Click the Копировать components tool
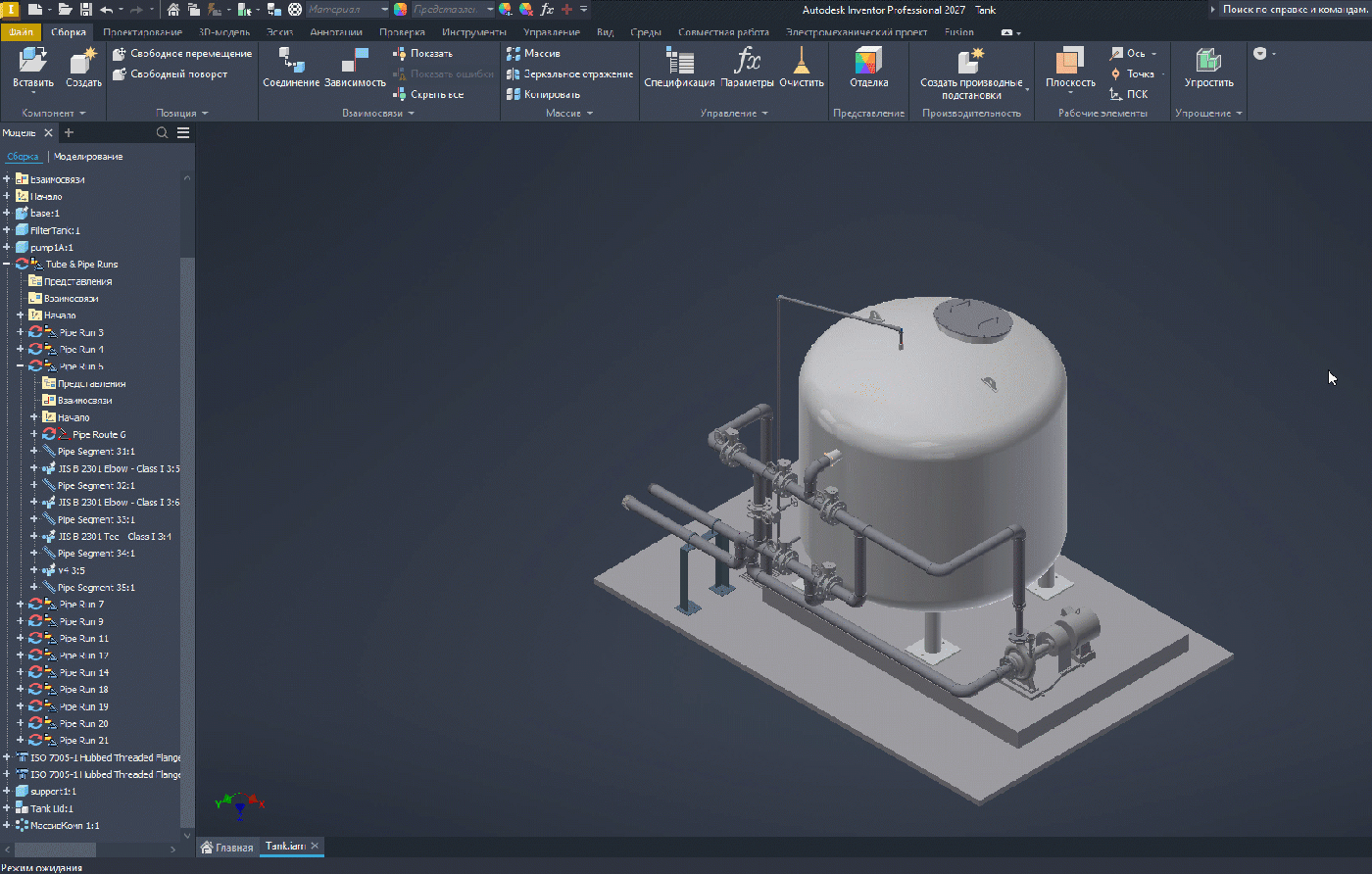 point(543,95)
